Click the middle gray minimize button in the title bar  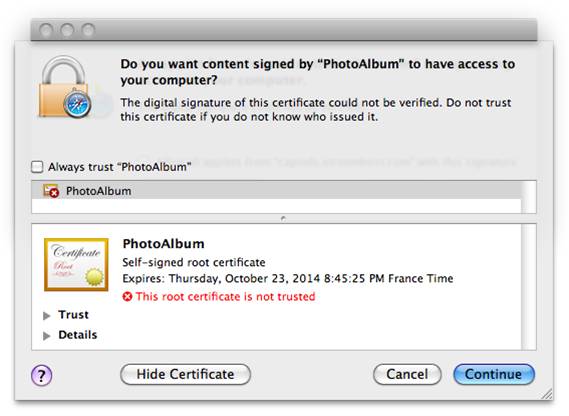click(67, 30)
